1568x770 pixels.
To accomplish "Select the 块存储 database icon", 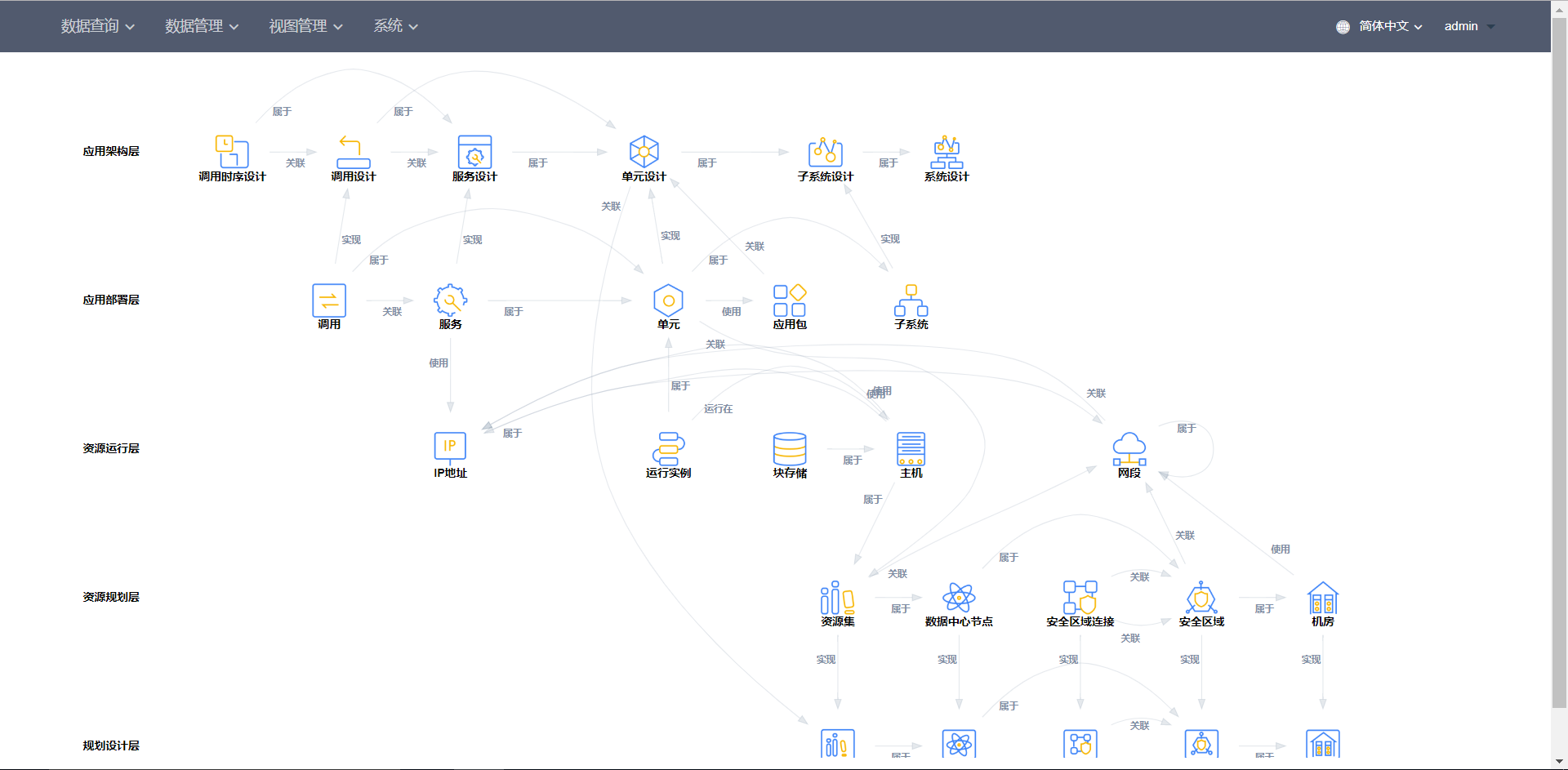I will [x=790, y=448].
